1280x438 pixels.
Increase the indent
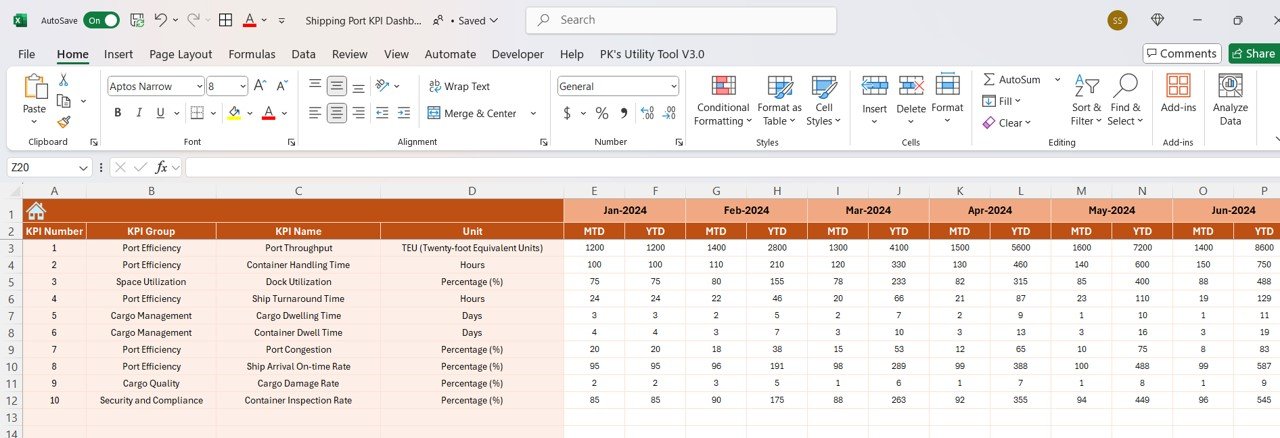coord(404,113)
